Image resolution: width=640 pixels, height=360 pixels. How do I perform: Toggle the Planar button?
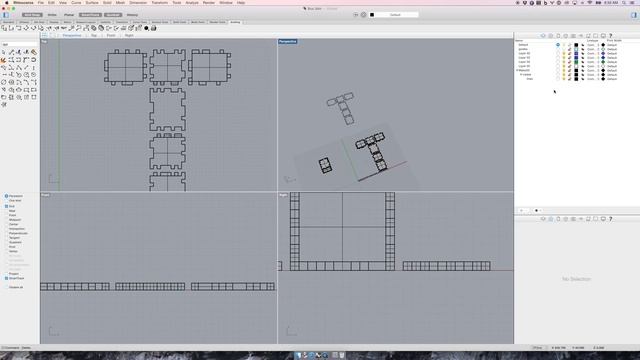(69, 15)
